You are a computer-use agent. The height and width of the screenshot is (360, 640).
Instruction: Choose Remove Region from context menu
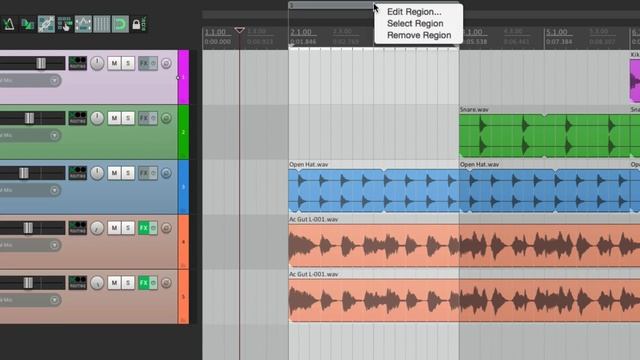pos(419,36)
